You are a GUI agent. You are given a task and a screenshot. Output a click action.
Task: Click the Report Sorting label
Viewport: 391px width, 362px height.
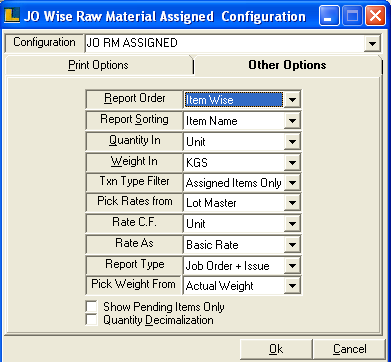[x=134, y=120]
